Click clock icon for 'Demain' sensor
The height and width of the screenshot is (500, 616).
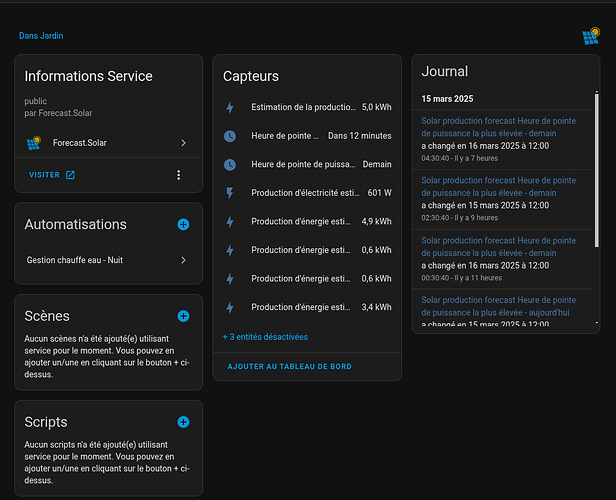tap(230, 165)
